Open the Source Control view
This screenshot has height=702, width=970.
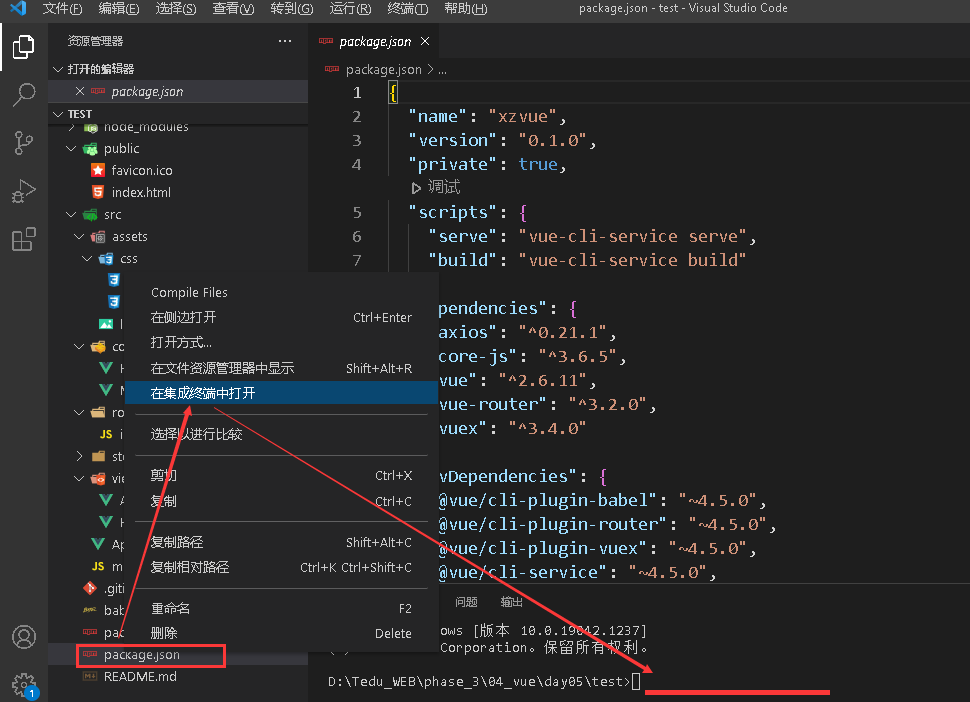click(24, 142)
